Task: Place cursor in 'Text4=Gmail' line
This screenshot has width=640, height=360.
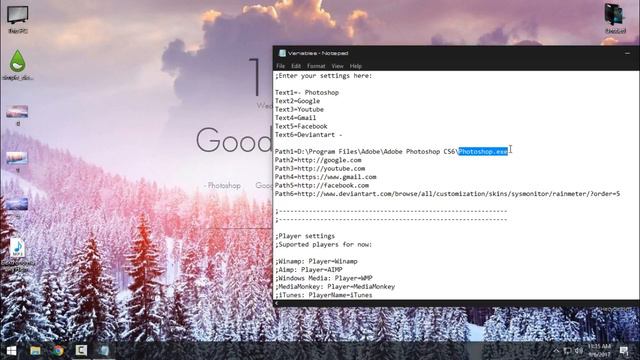Action: click(x=296, y=118)
